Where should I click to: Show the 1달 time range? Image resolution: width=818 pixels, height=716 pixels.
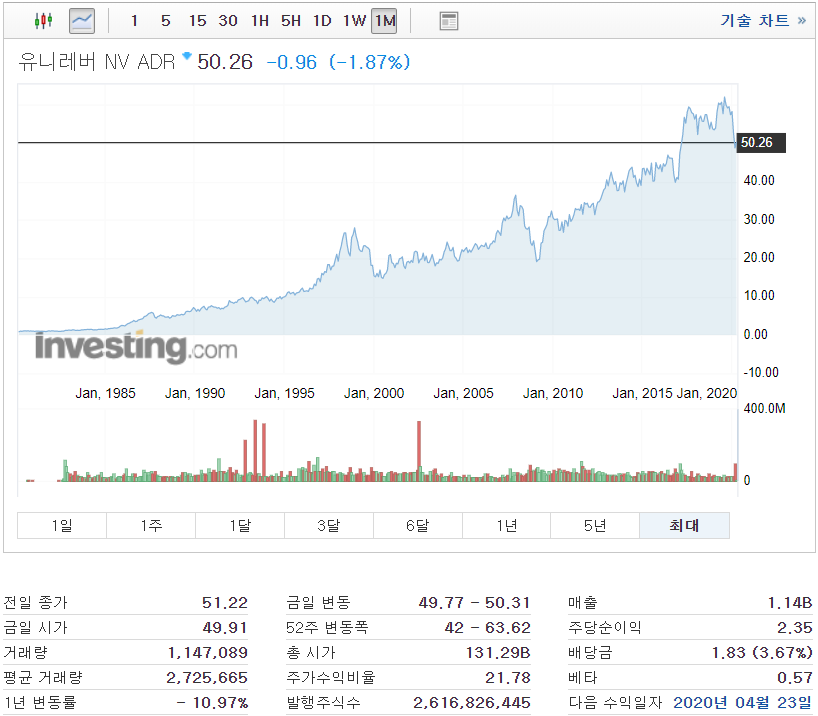point(240,525)
